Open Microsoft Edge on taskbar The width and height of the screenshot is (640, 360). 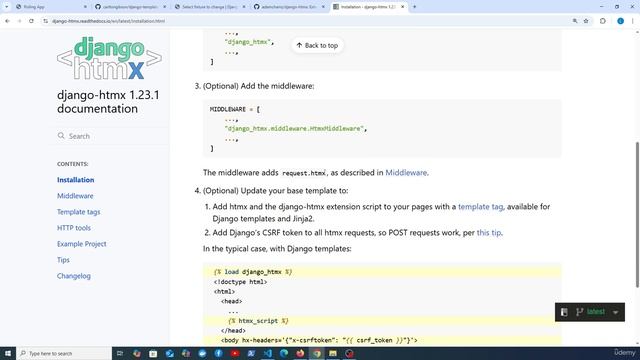pos(284,353)
